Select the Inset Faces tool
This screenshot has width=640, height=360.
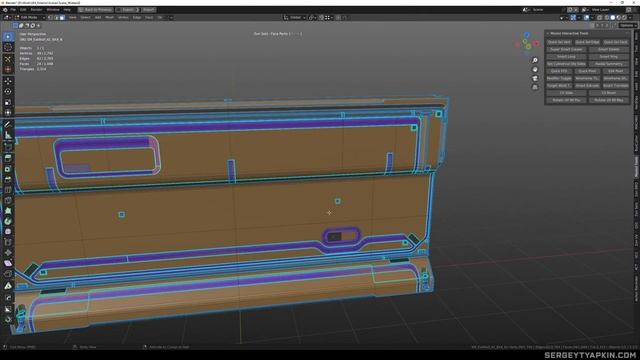8,169
